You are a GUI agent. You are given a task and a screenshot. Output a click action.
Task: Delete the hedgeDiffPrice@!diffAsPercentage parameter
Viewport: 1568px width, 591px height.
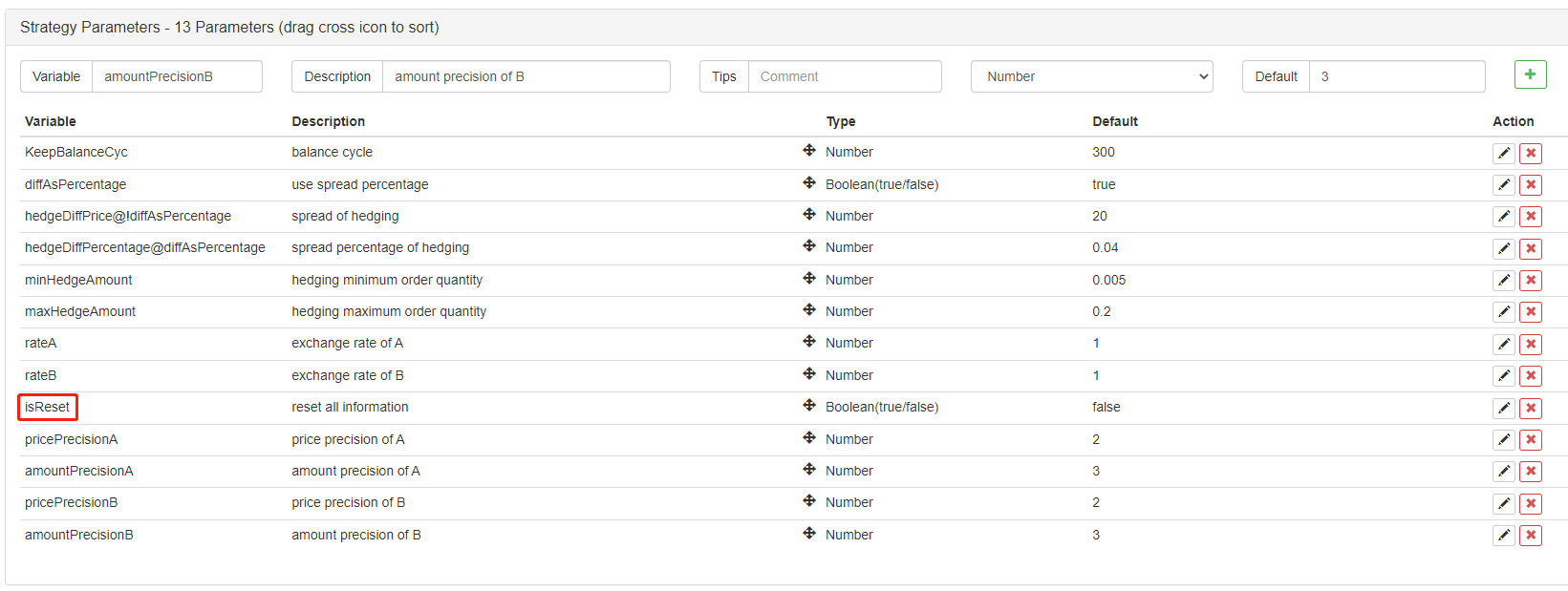point(1531,217)
